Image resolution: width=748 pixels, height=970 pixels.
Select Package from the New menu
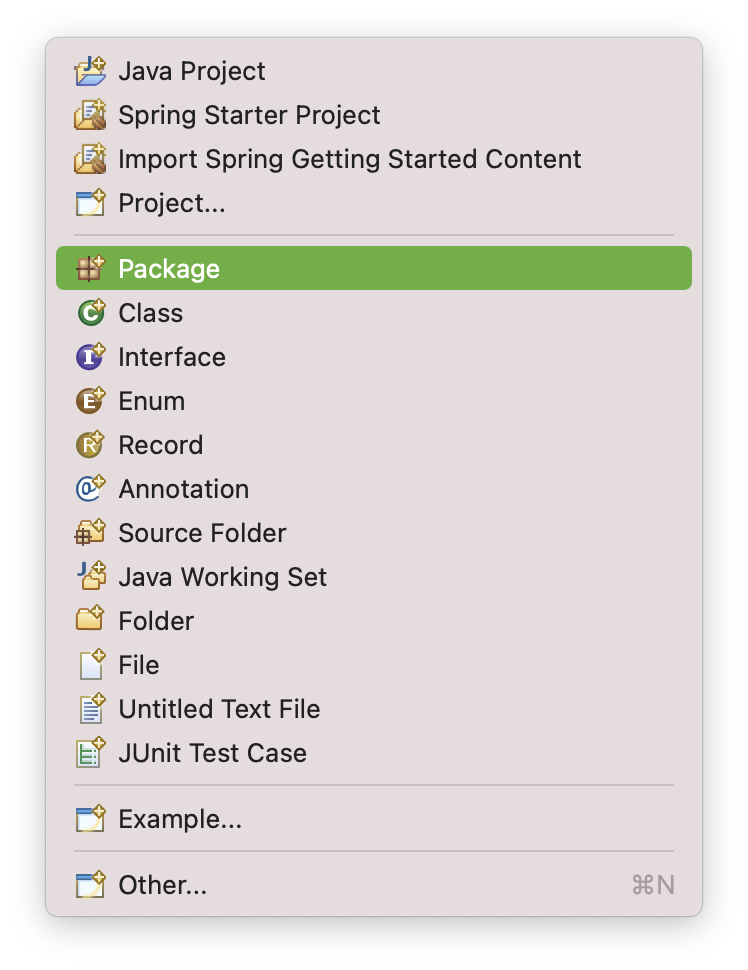pyautogui.click(x=169, y=269)
